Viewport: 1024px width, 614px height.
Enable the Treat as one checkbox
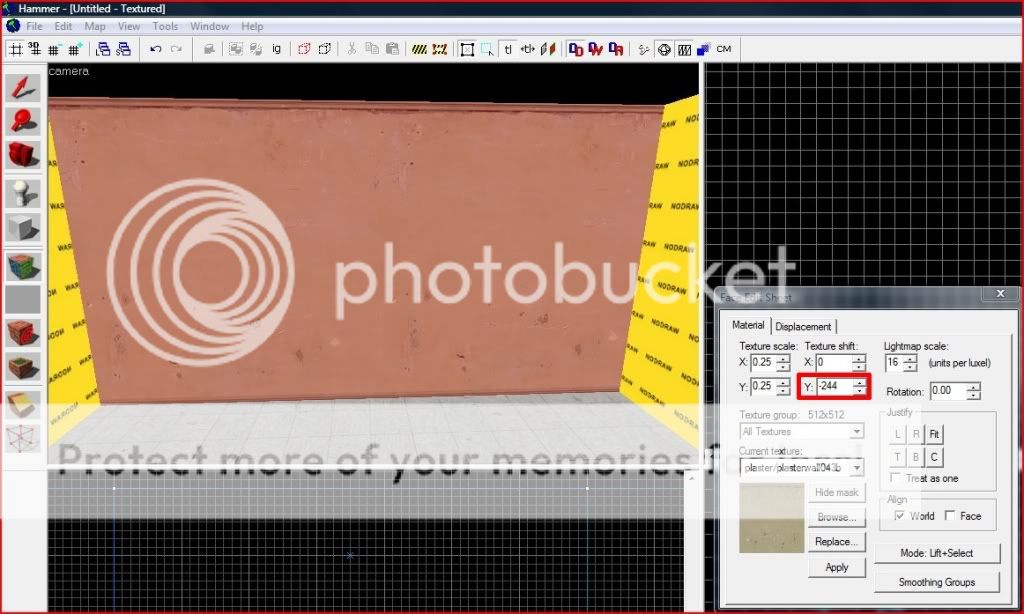click(x=896, y=478)
